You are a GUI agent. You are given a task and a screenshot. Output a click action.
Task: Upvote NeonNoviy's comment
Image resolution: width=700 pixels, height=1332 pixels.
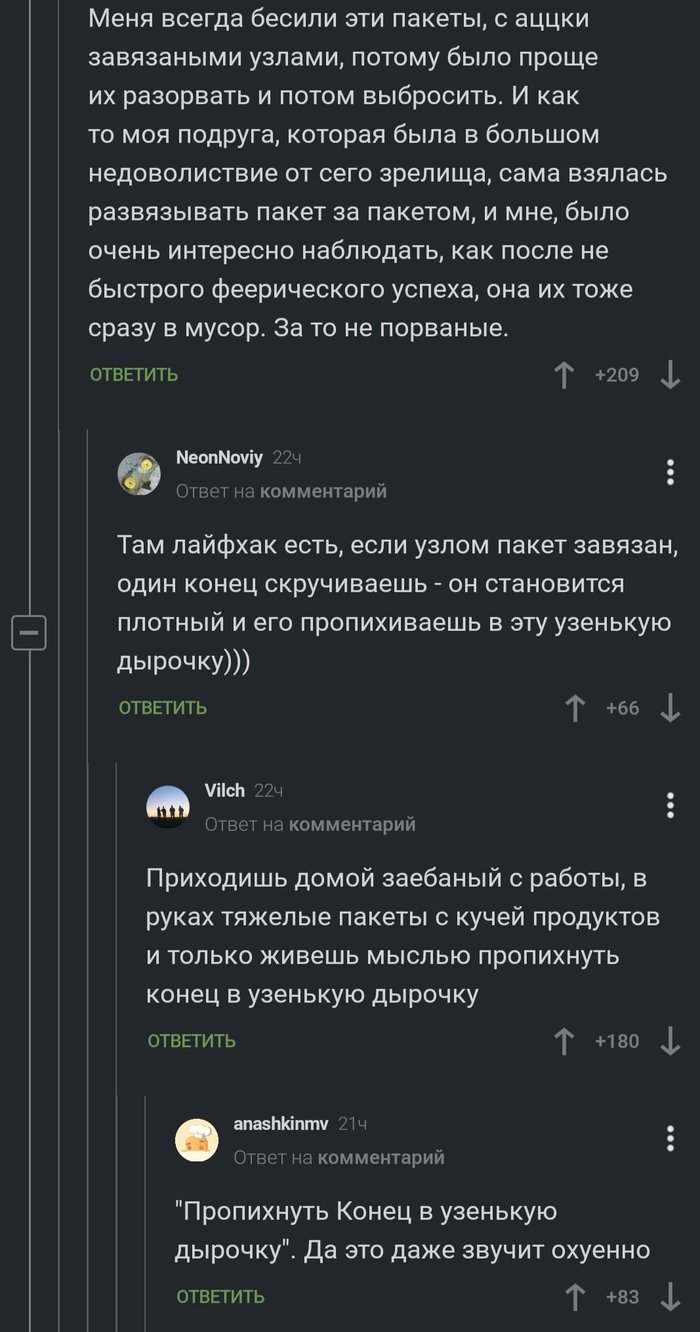575,708
